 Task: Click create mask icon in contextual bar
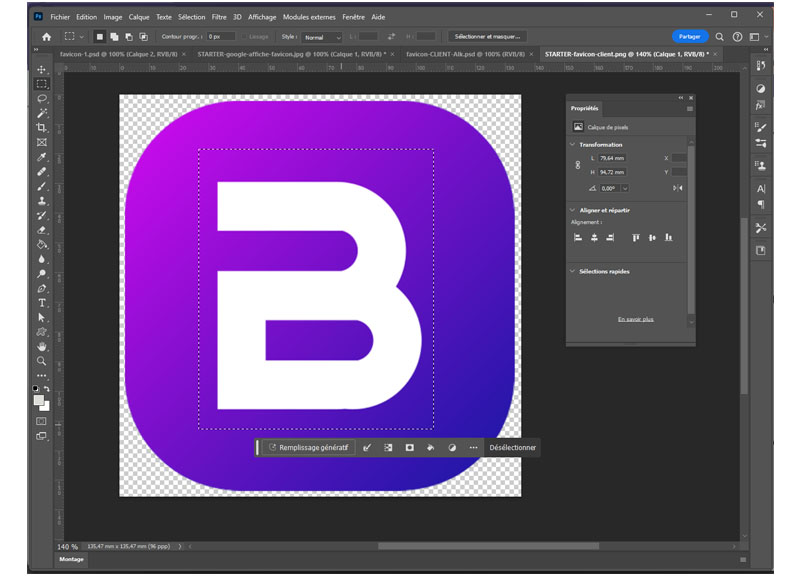409,447
